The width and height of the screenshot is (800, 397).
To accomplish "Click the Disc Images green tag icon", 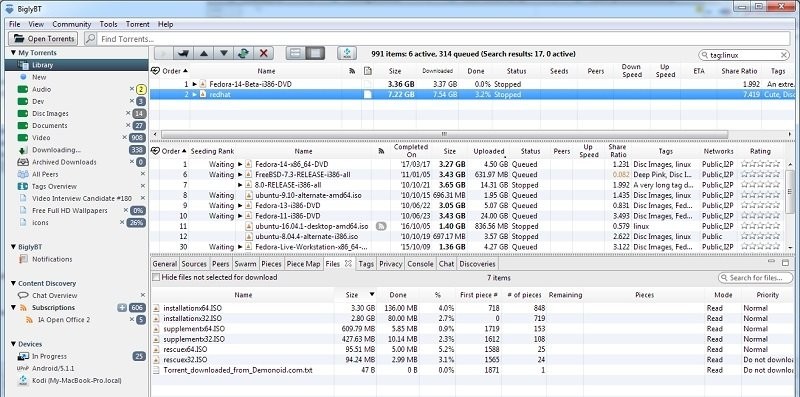I will point(23,113).
